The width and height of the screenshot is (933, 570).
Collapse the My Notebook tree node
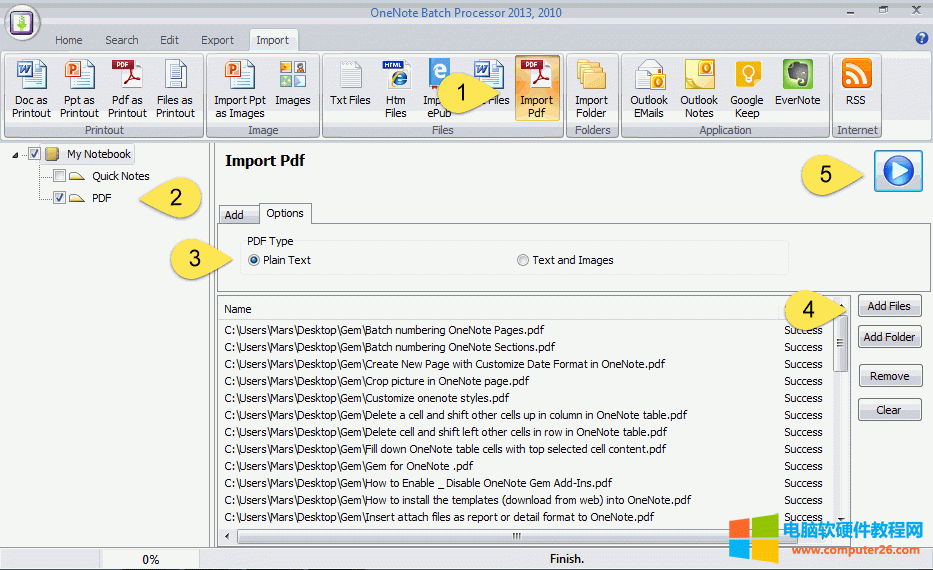16,155
